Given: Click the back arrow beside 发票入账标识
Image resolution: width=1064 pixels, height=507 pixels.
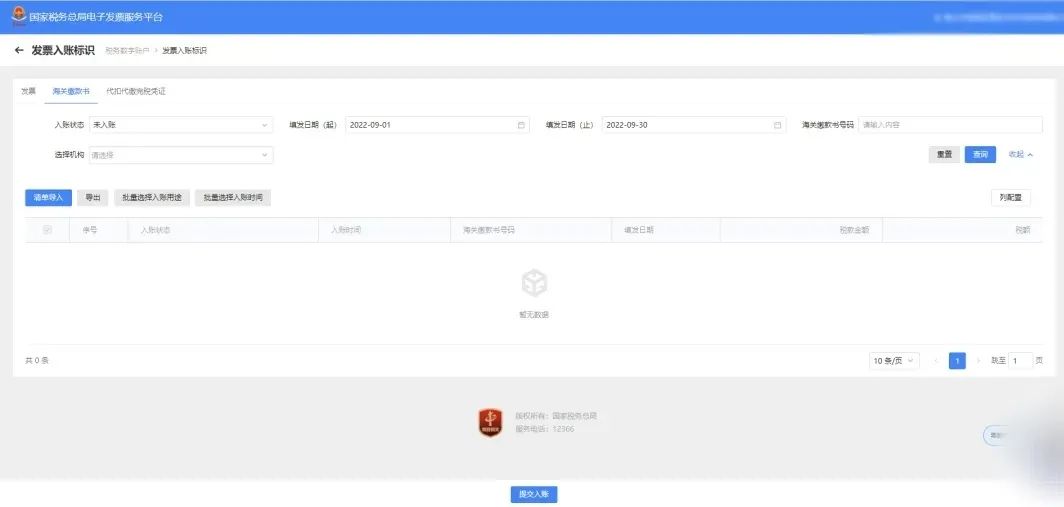Looking at the screenshot, I should coord(19,50).
